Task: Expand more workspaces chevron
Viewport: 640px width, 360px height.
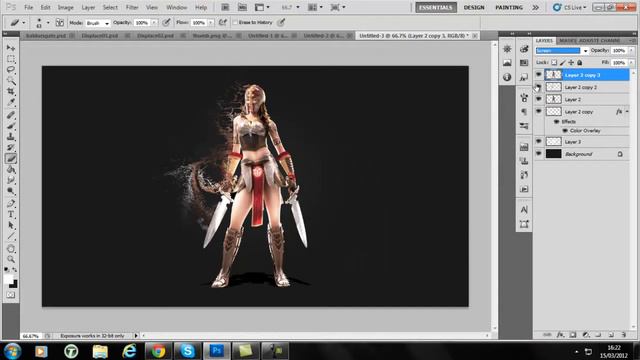Action: pyautogui.click(x=535, y=7)
